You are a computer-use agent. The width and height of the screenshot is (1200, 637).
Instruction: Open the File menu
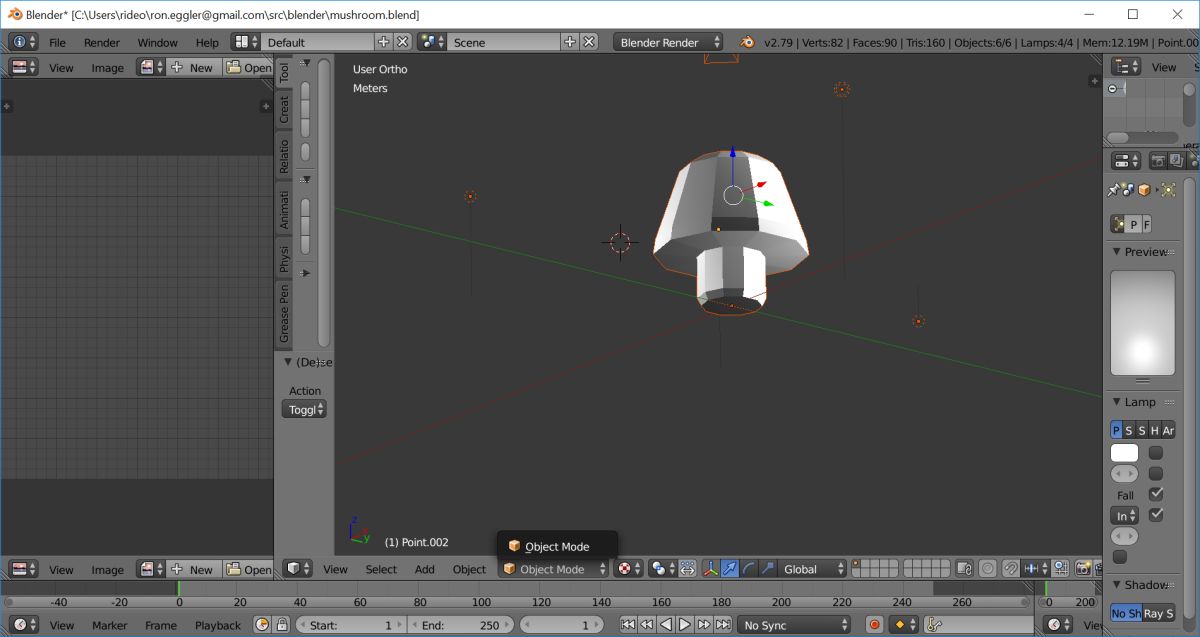(x=57, y=42)
